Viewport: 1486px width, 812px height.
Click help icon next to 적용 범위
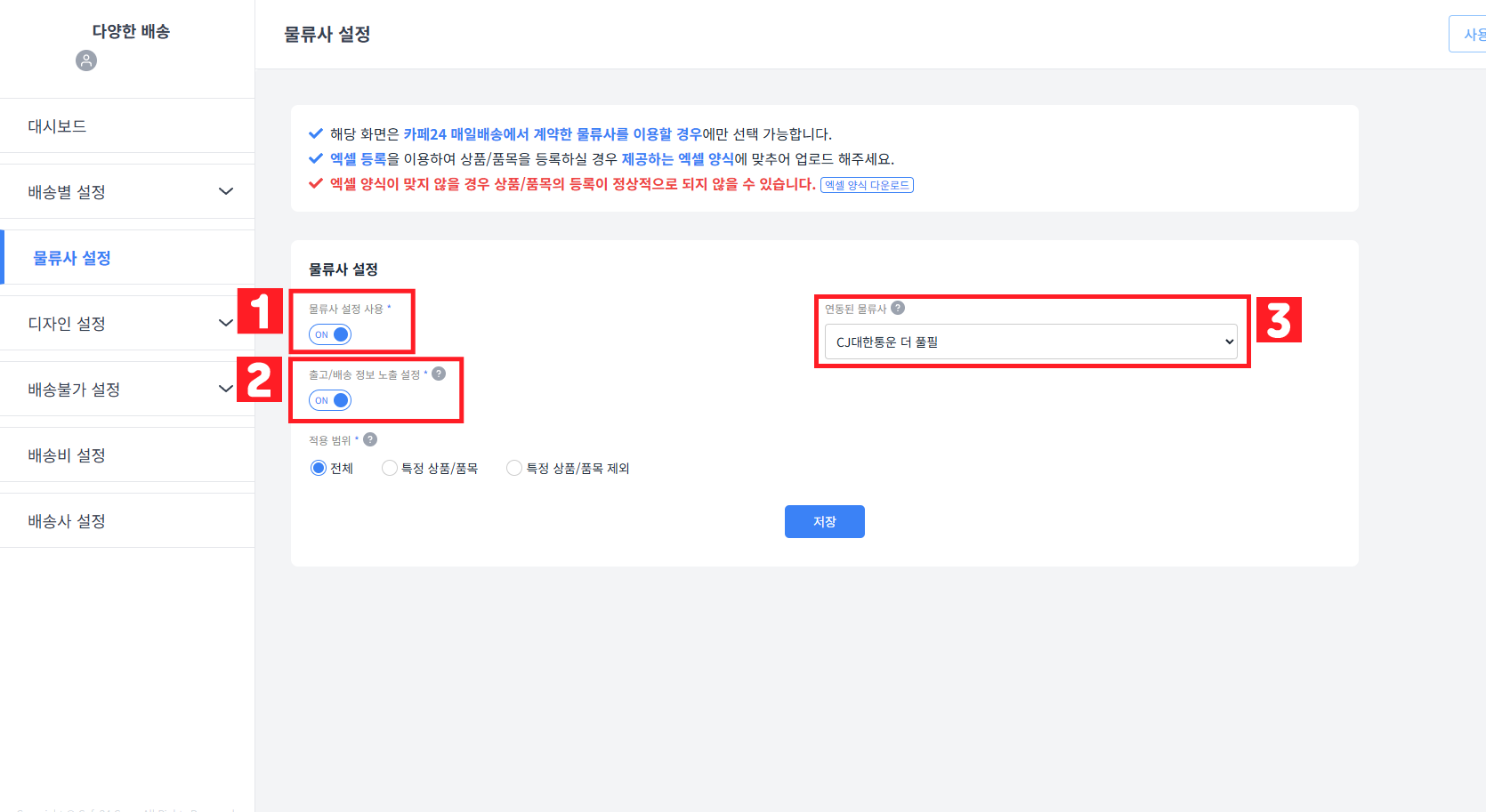(370, 438)
